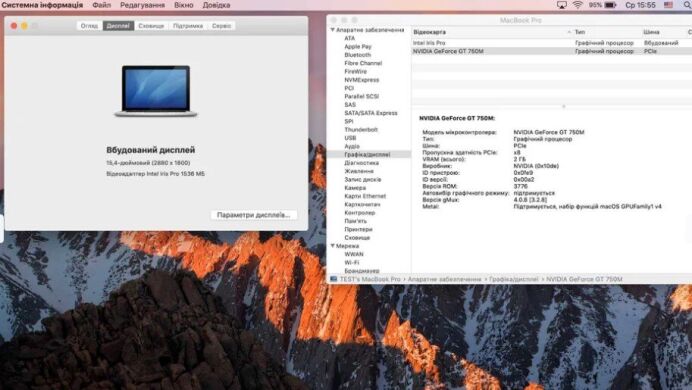
Task: Select USB in the sidebar
Action: (350, 138)
